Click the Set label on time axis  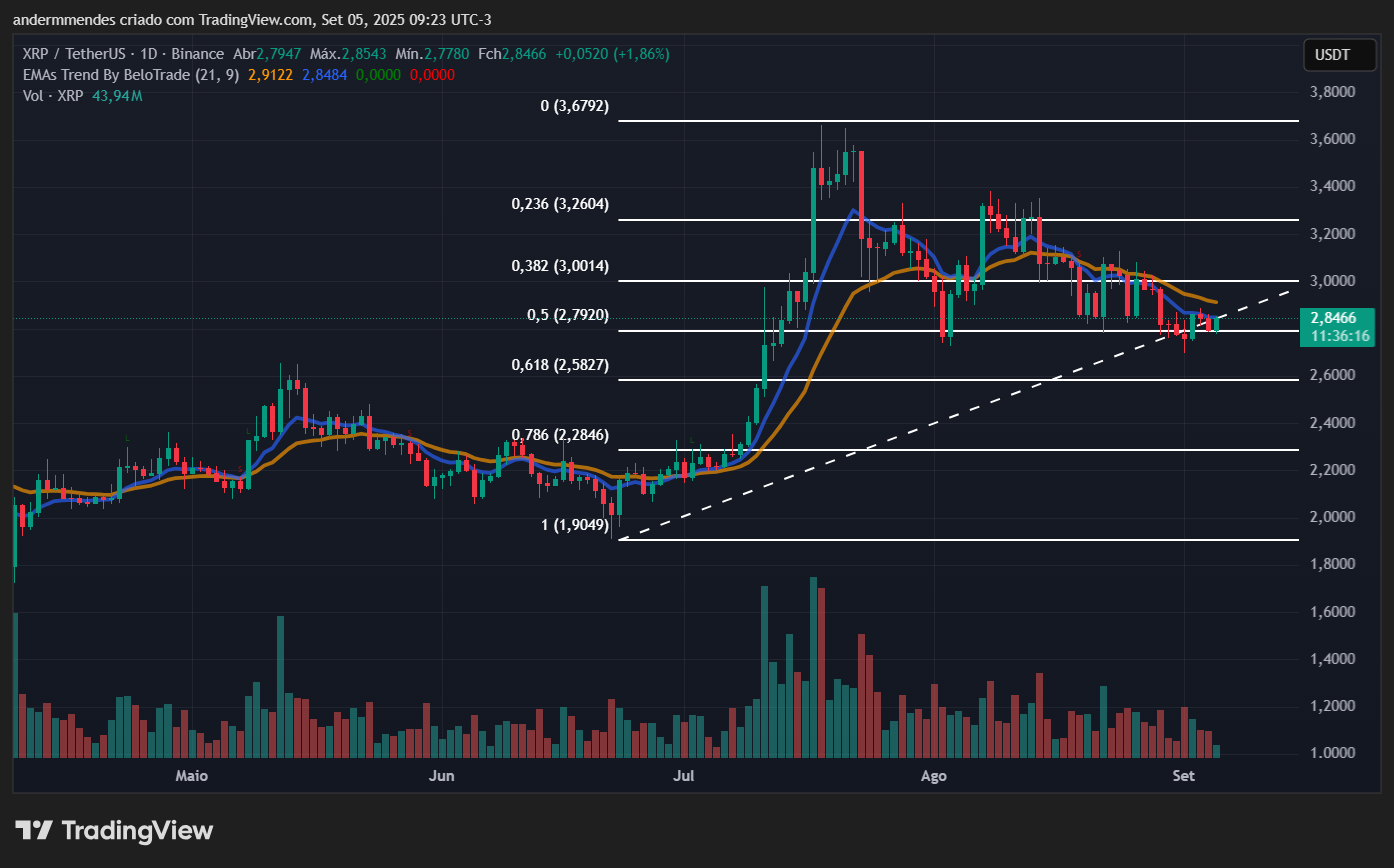tap(1182, 775)
